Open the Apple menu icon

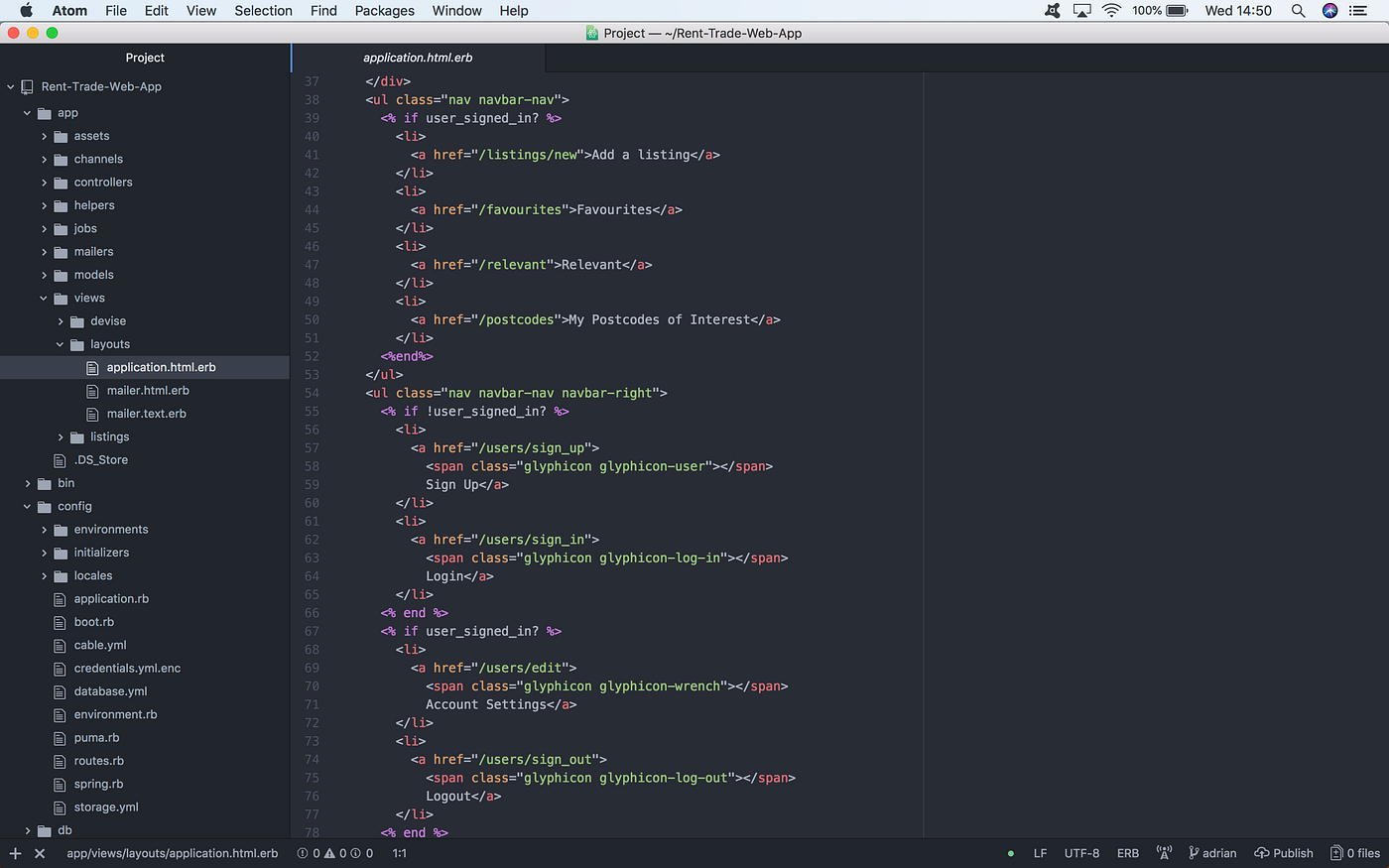(x=27, y=10)
